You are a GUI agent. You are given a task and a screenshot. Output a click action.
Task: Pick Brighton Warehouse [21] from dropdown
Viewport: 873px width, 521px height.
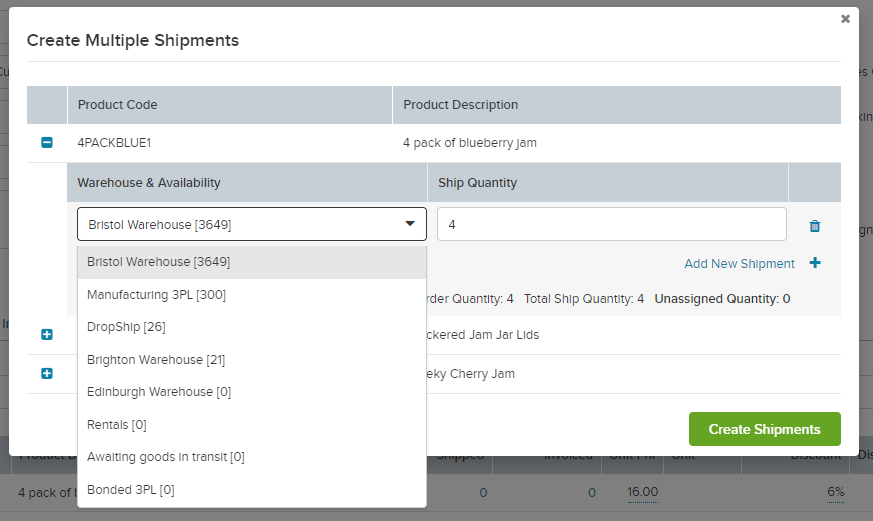pos(156,360)
